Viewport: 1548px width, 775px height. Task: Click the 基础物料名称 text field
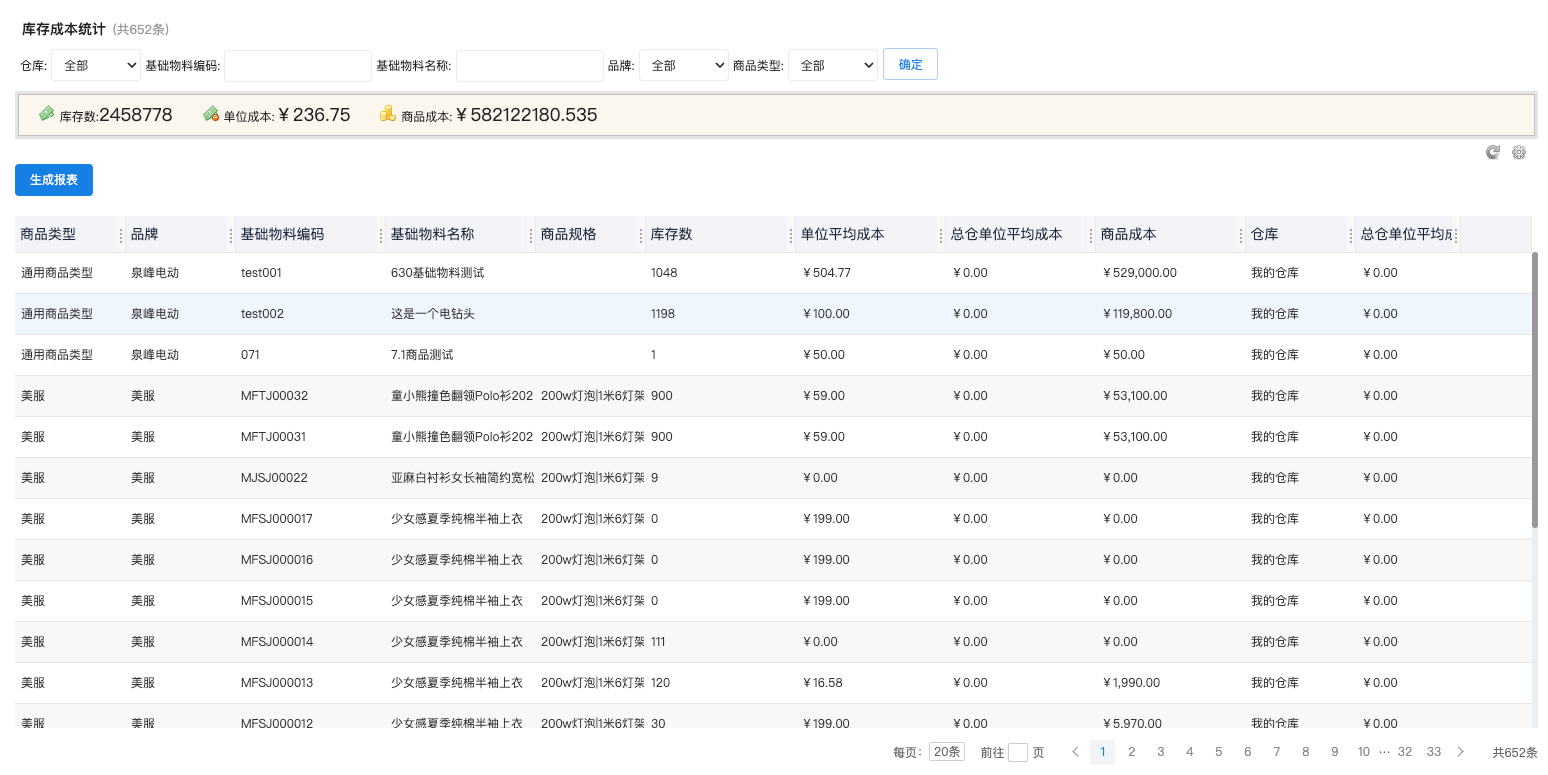coord(530,66)
